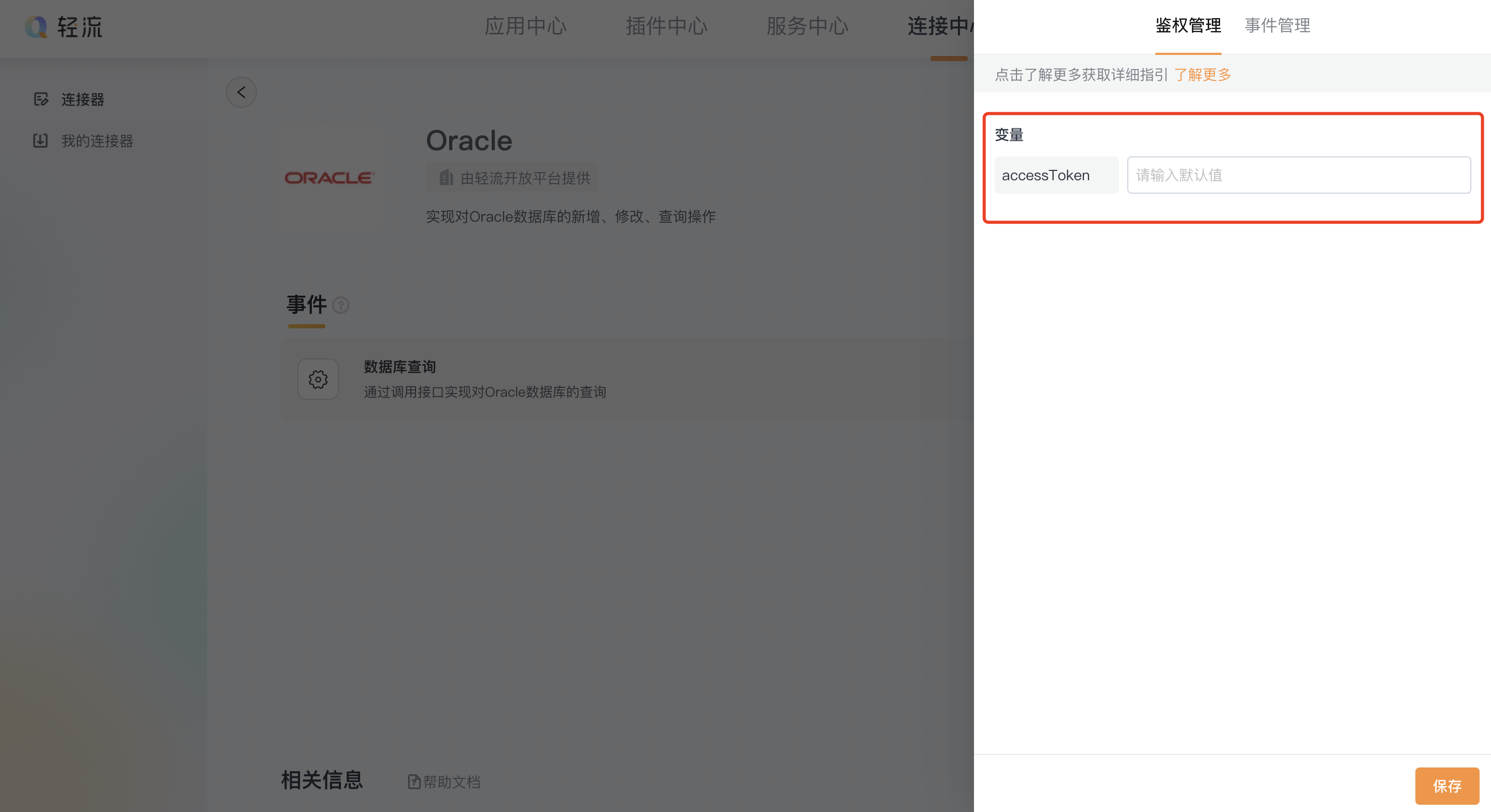Open the 了解更多 link

pos(1203,75)
